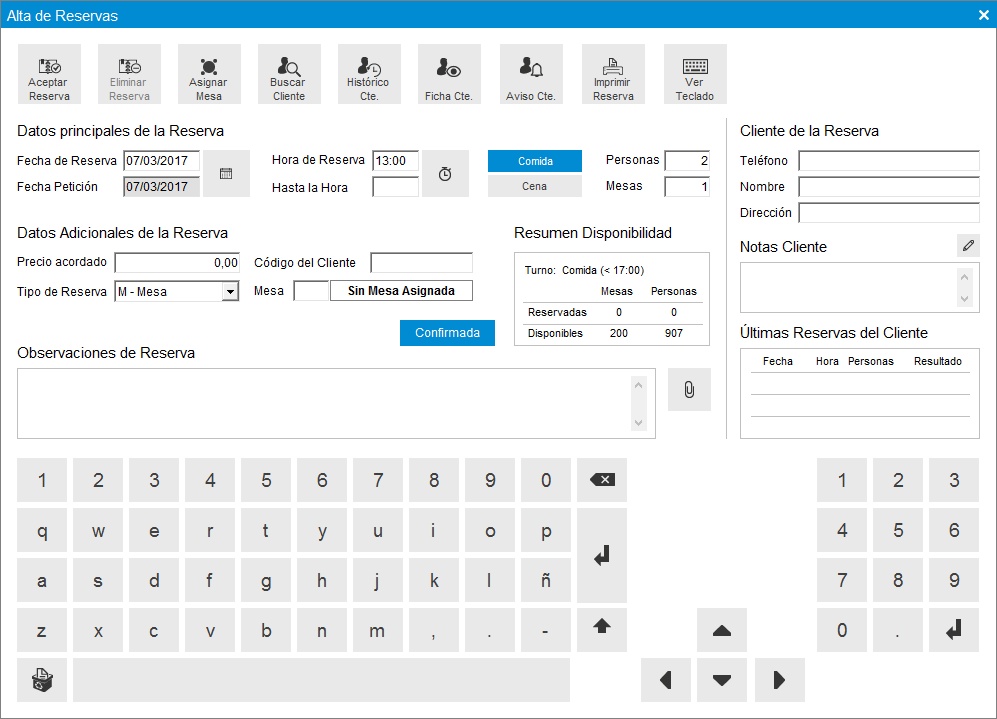
Task: Open Ficha Cte. customer card
Action: [448, 75]
